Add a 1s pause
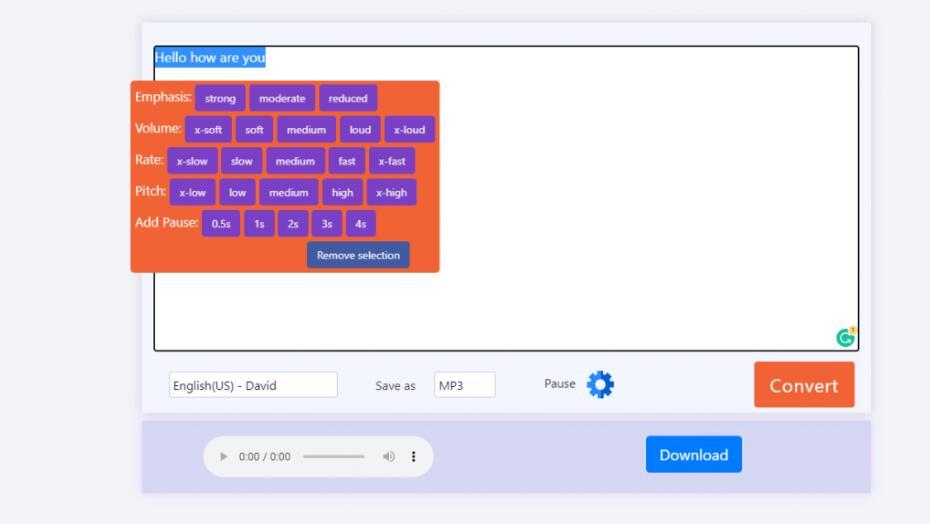Viewport: 930px width, 524px height. [x=259, y=224]
